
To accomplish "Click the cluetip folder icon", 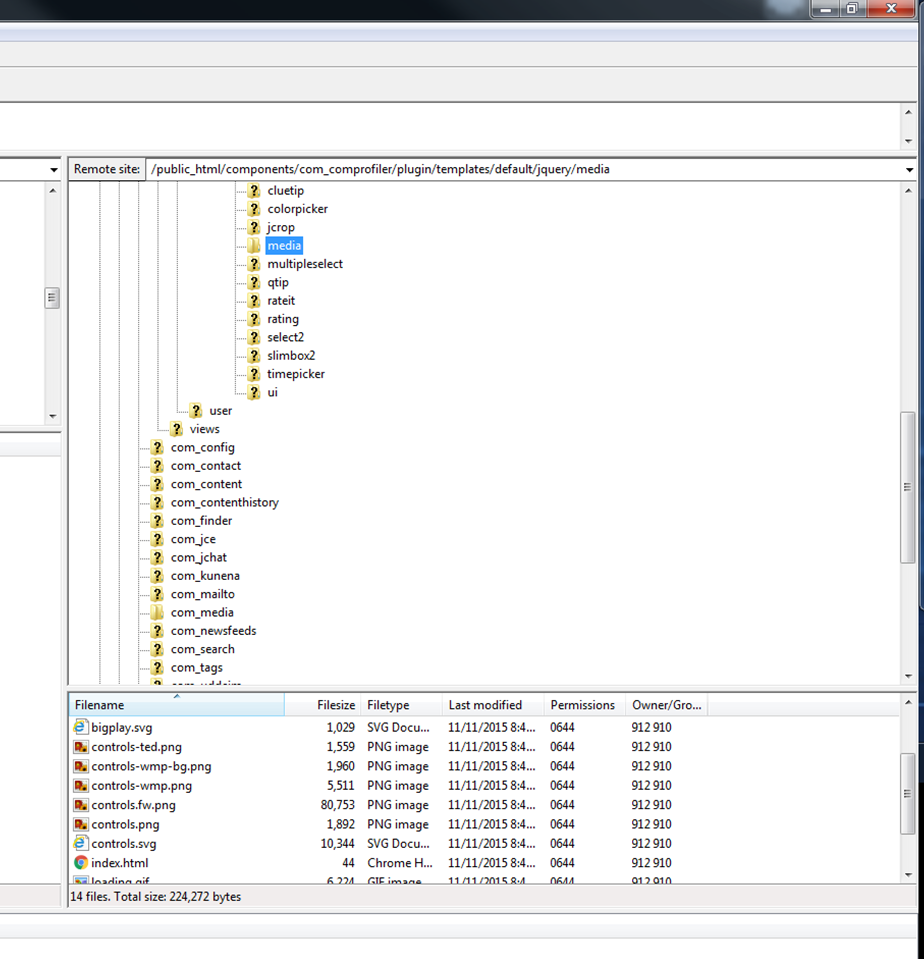I will coord(254,191).
